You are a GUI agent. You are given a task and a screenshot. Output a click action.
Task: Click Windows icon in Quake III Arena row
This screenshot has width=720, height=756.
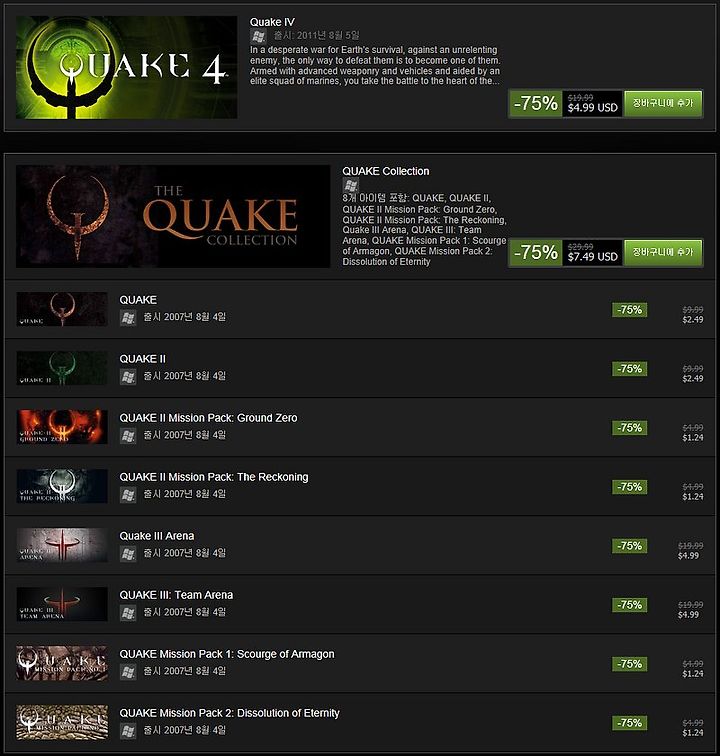point(128,554)
